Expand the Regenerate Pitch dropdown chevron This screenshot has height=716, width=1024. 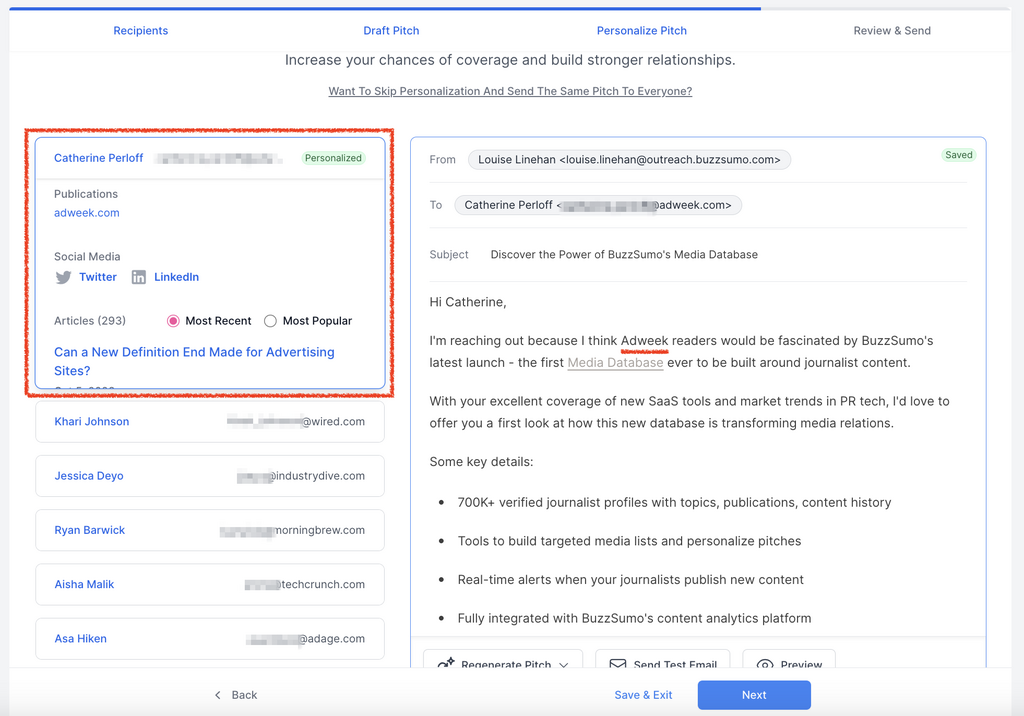point(564,664)
